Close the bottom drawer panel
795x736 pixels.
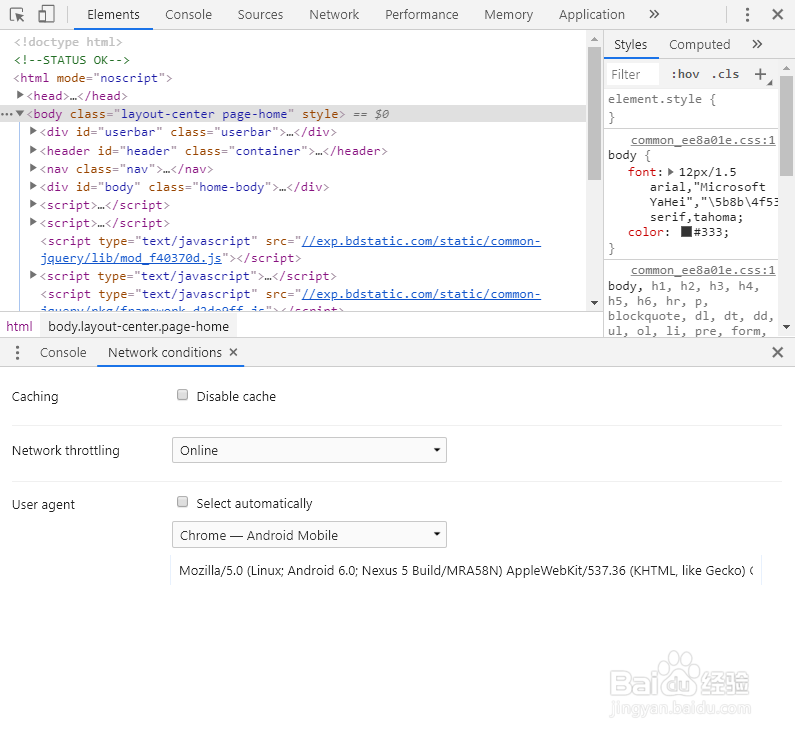tap(777, 352)
